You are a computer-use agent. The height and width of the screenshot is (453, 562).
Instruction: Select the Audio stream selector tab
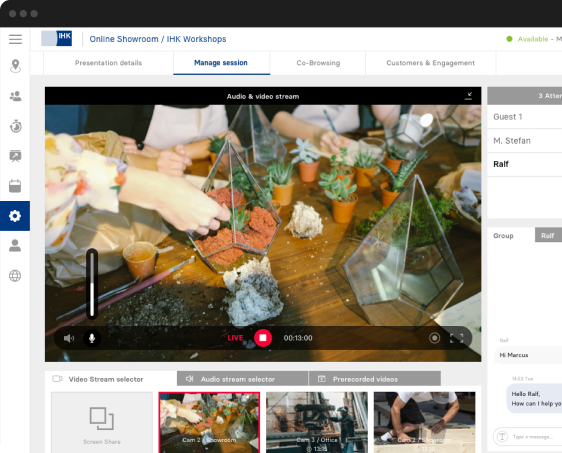(x=242, y=379)
